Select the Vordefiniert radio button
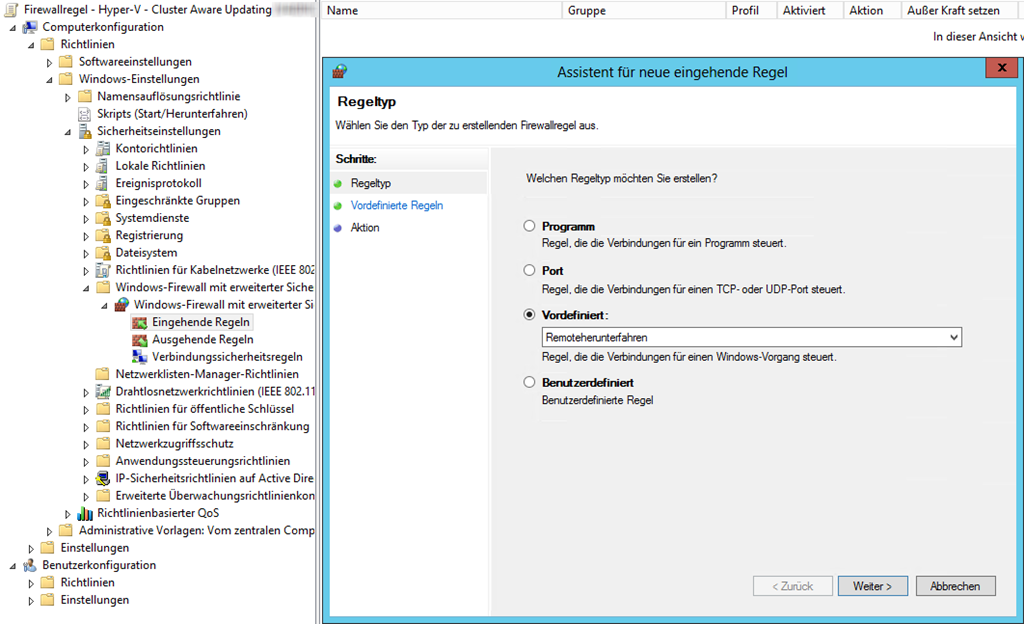The image size is (1024, 624). click(529, 315)
